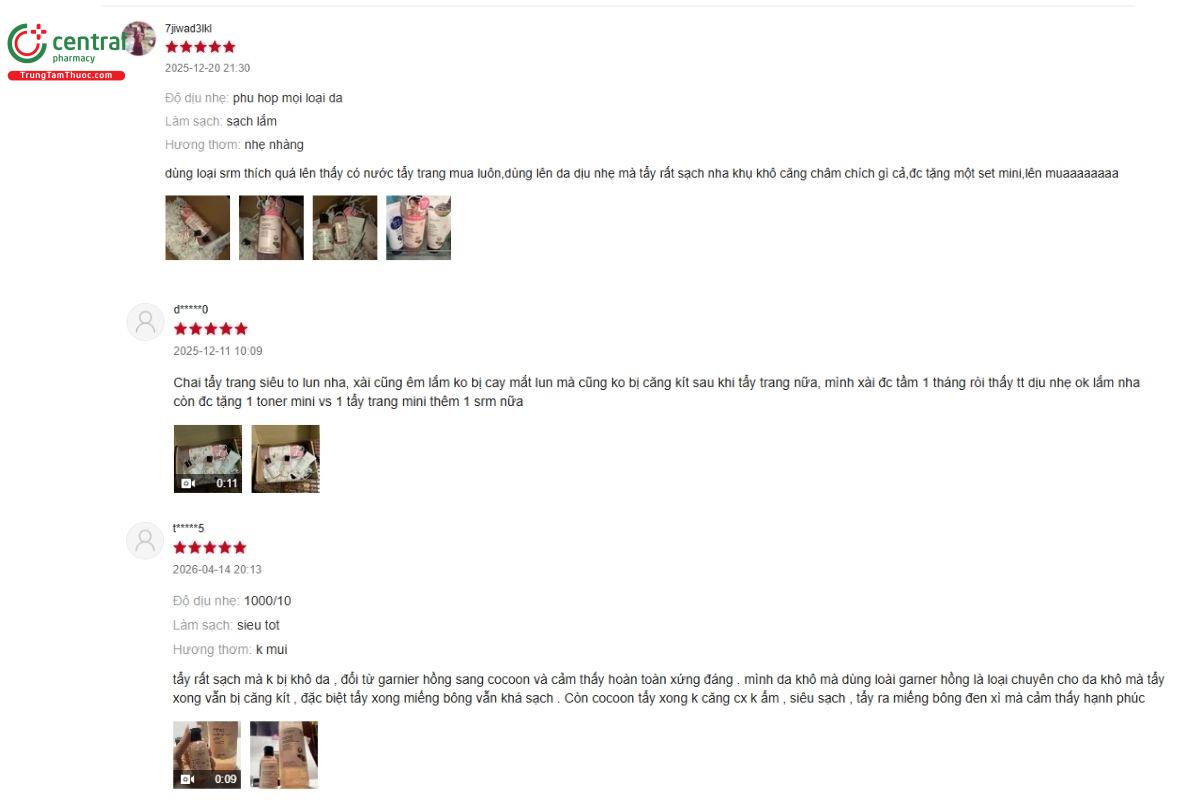This screenshot has width=1200, height=800.
Task: Click the star rating under t*****5
Action: click(x=210, y=547)
